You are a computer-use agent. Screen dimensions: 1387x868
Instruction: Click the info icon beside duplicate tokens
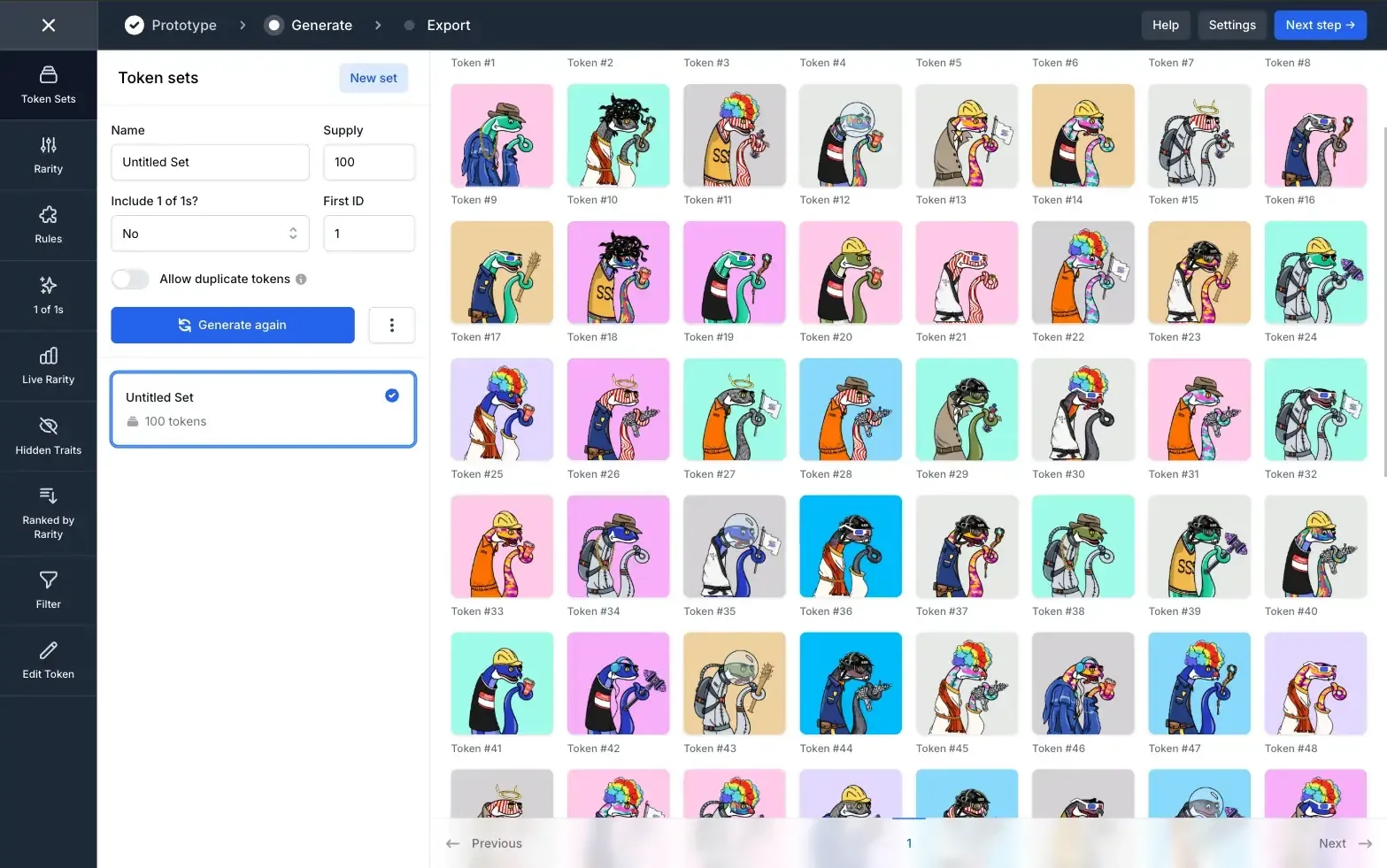301,279
